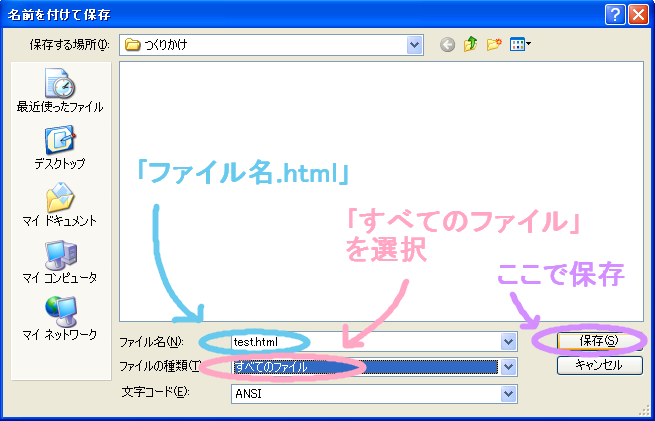Image resolution: width=655 pixels, height=421 pixels.
Task: Open マイ ネットワーク in the places bar
Action: 60,318
